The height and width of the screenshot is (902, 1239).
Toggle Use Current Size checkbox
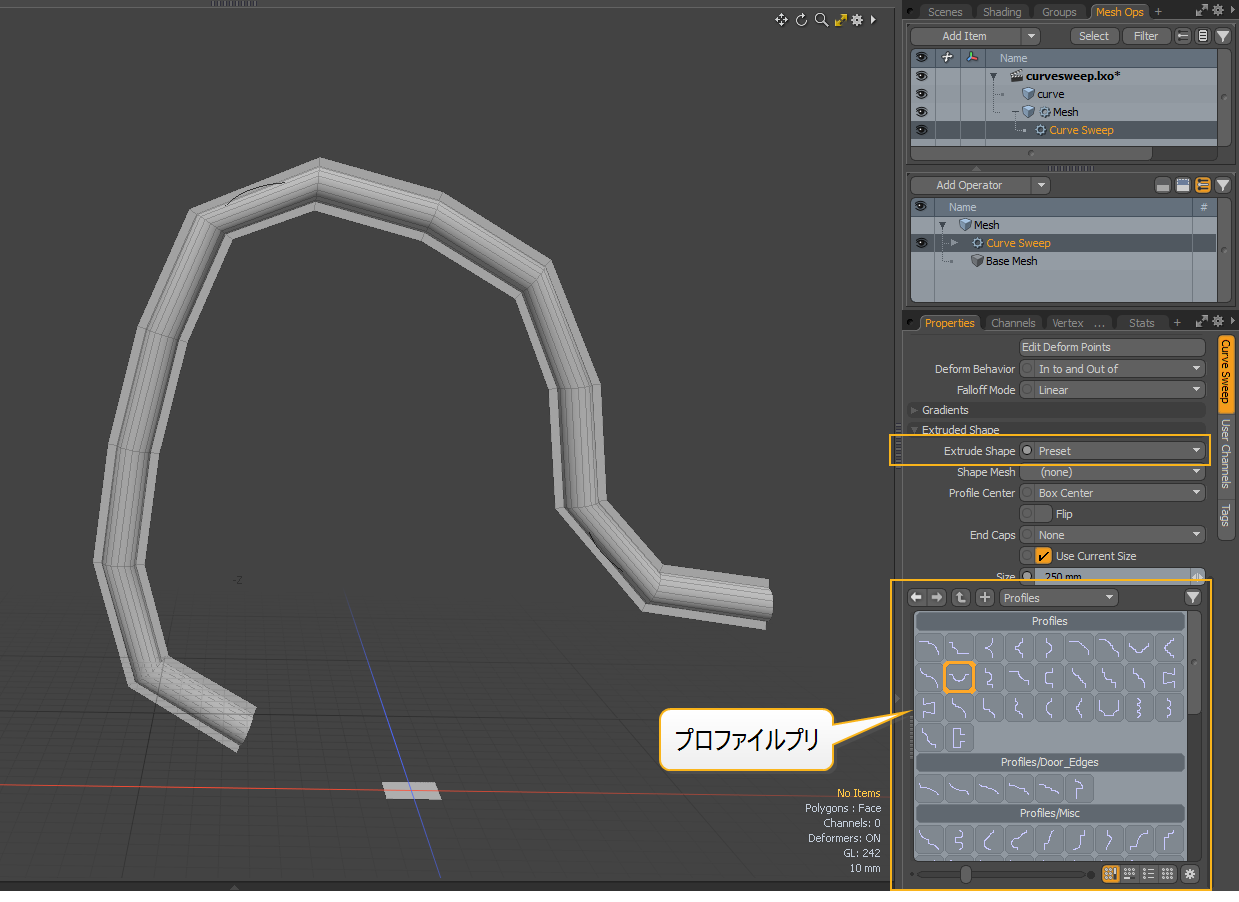tap(1043, 556)
